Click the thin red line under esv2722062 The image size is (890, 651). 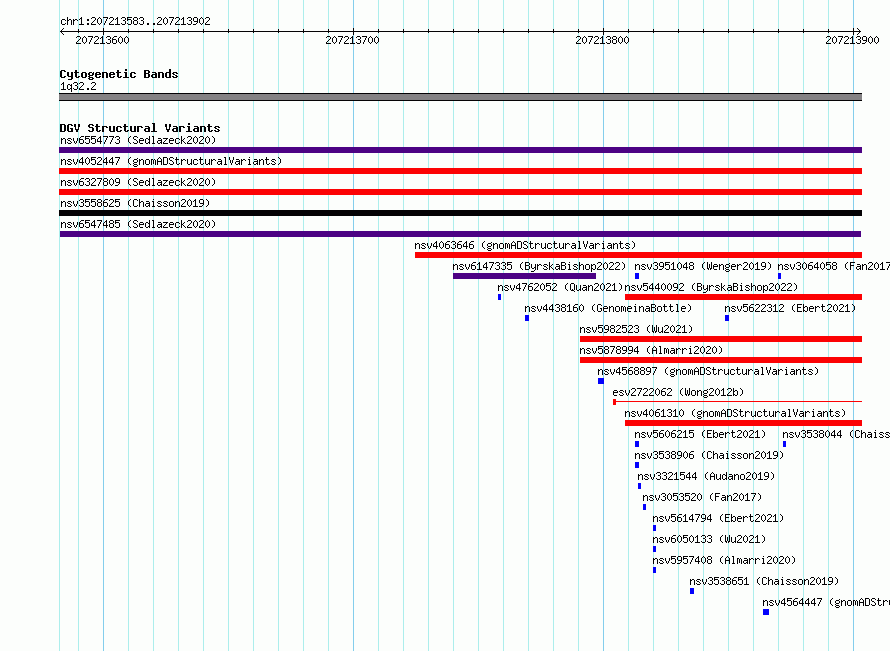click(x=738, y=402)
